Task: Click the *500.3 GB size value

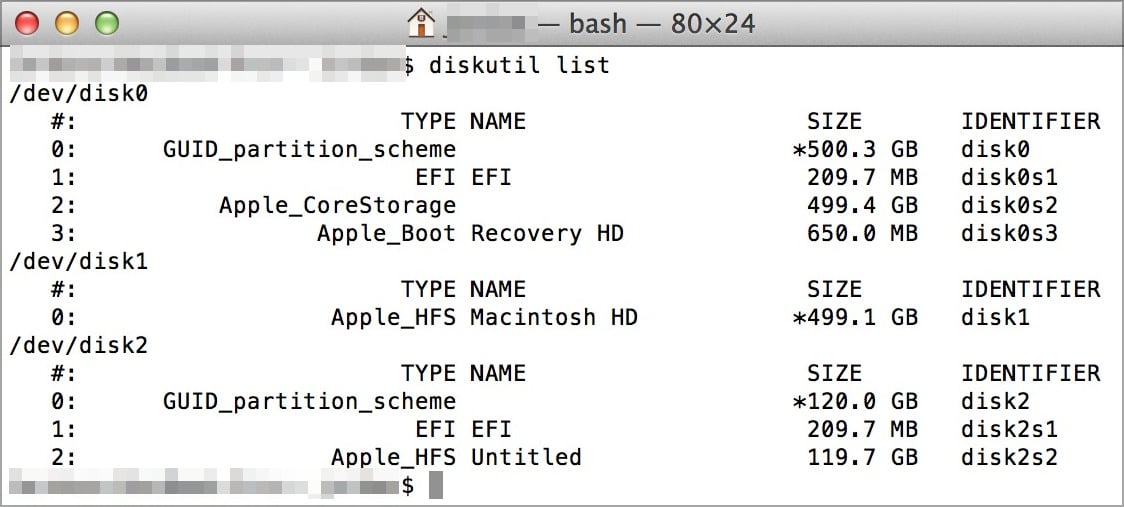Action: pyautogui.click(x=855, y=150)
